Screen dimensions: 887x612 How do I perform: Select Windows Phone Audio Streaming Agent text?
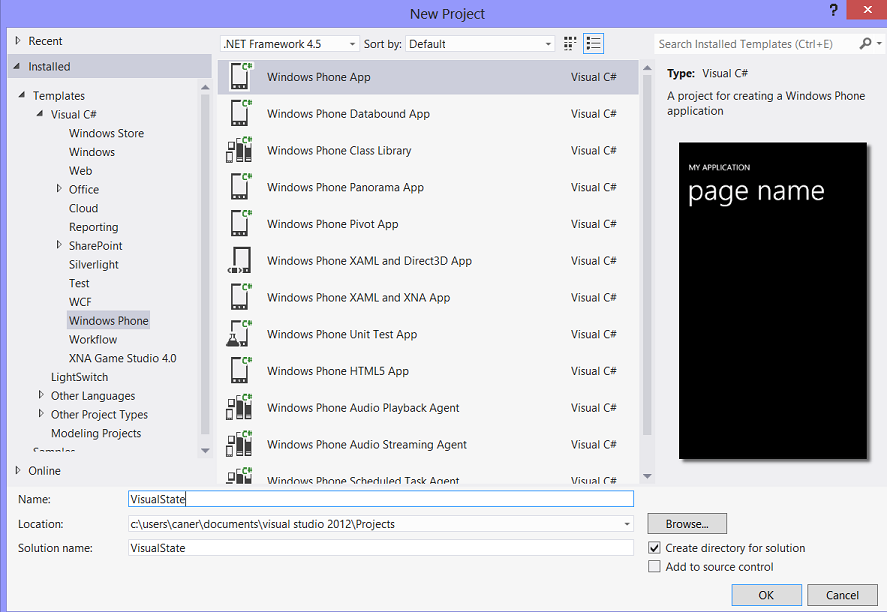(x=367, y=445)
